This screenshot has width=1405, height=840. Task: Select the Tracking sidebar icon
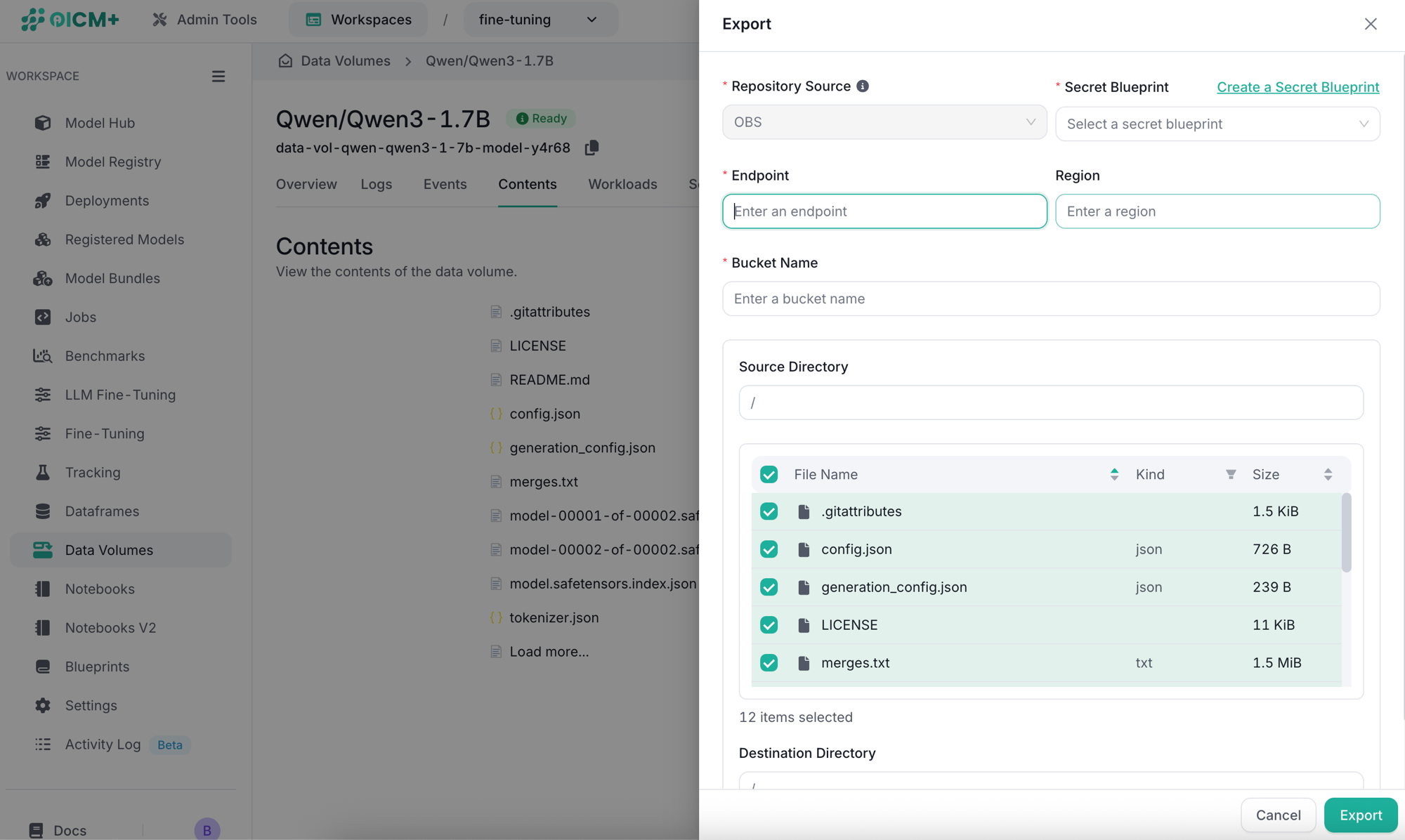coord(43,472)
